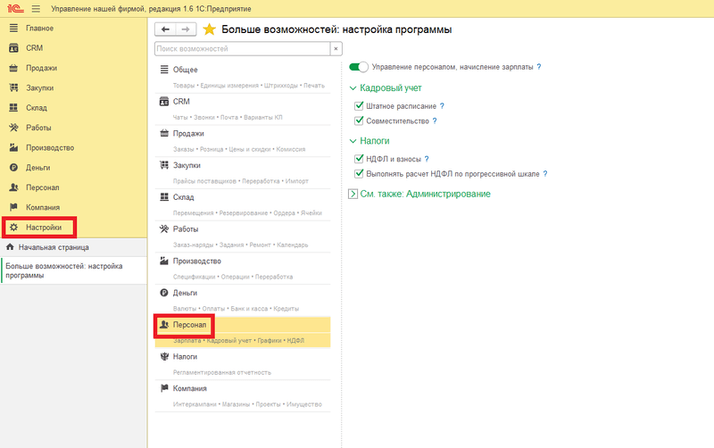714x448 pixels.
Task: Open help for Управление персоналом question mark
Action: click(539, 67)
